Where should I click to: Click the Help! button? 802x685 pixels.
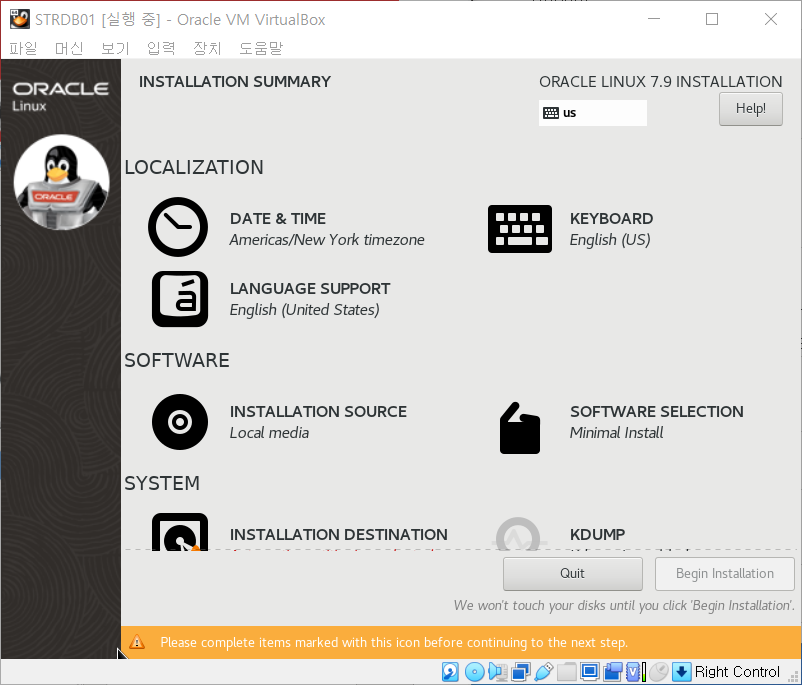pos(750,108)
